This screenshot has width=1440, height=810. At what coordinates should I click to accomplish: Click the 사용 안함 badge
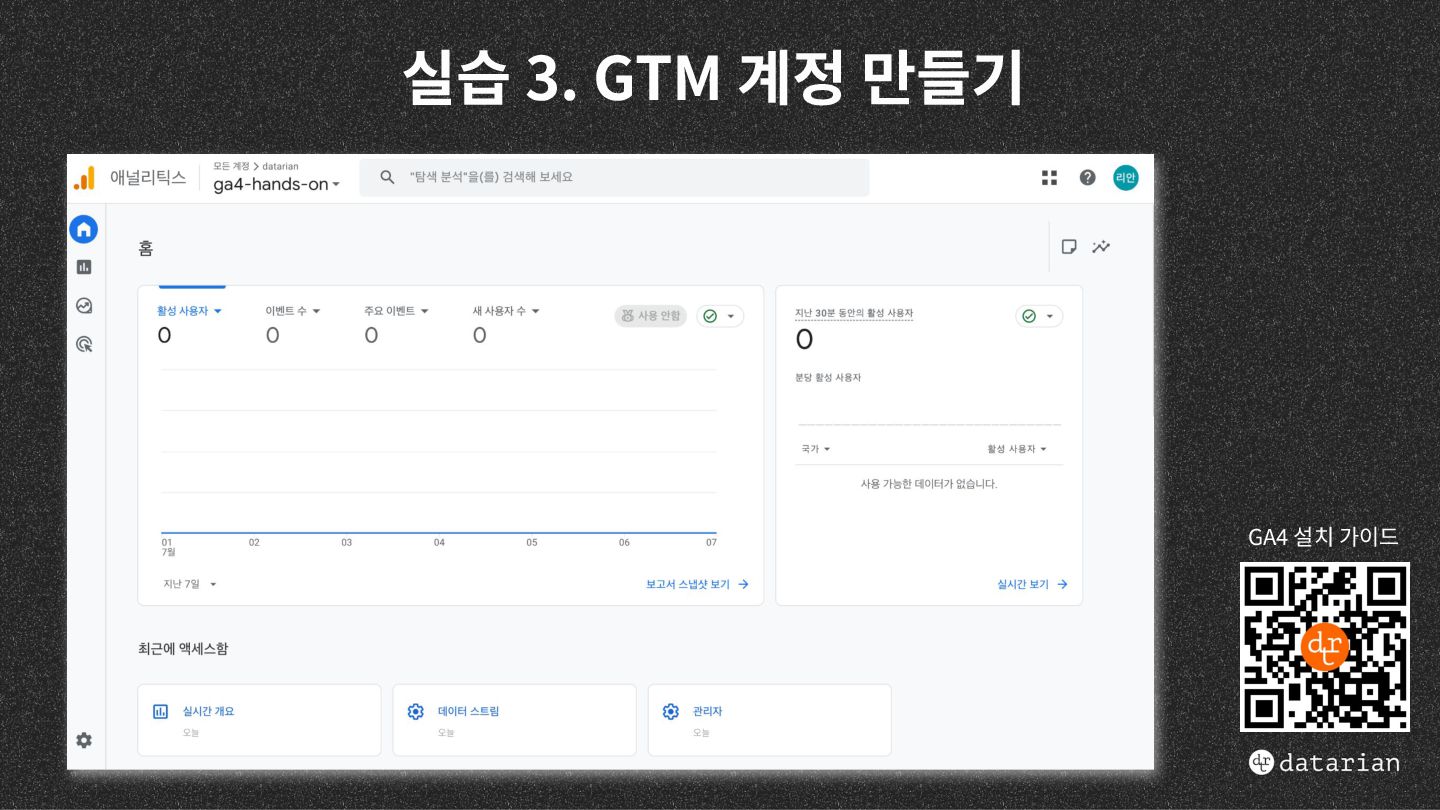(x=651, y=316)
